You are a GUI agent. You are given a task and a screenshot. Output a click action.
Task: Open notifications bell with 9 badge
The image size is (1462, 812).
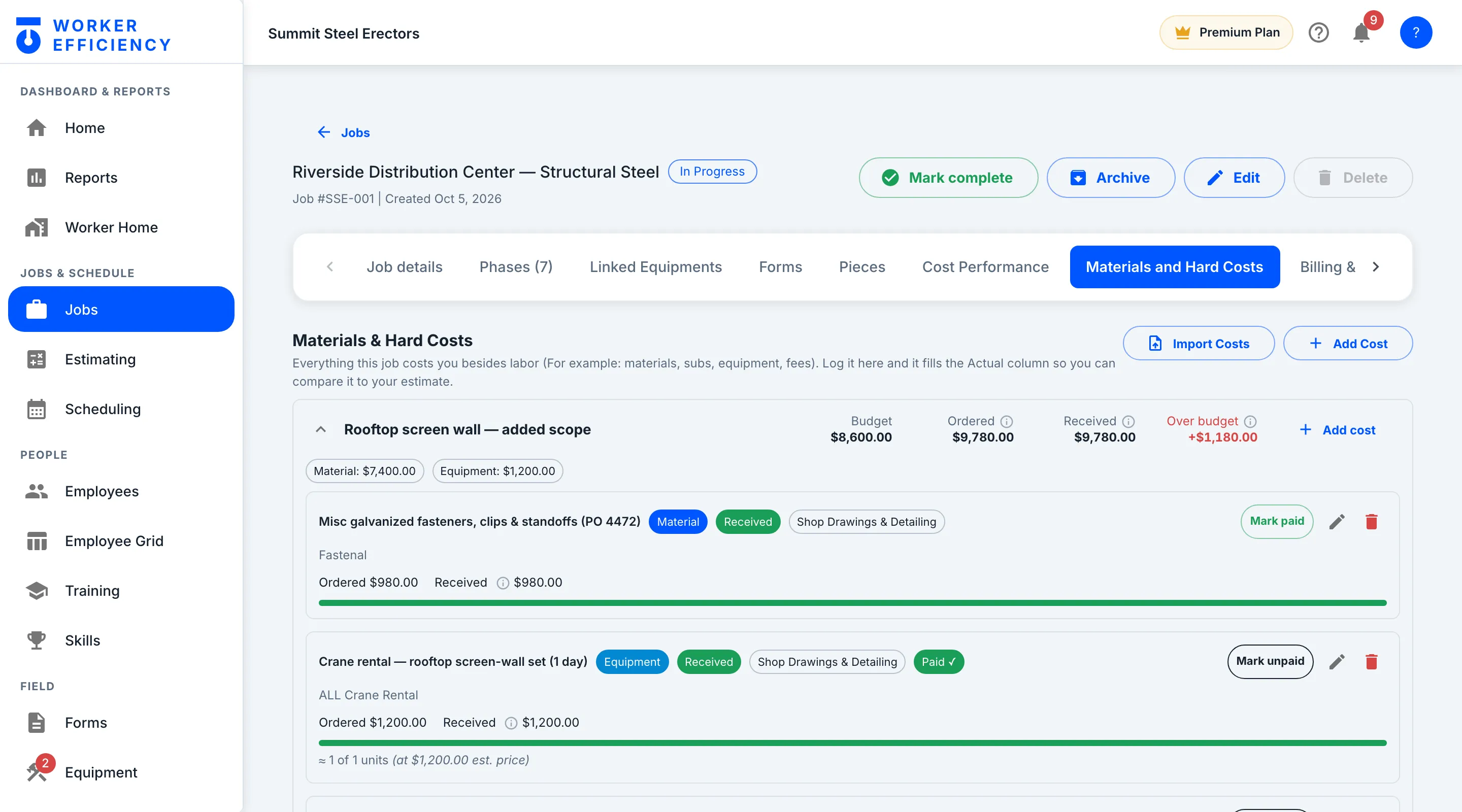(1362, 32)
